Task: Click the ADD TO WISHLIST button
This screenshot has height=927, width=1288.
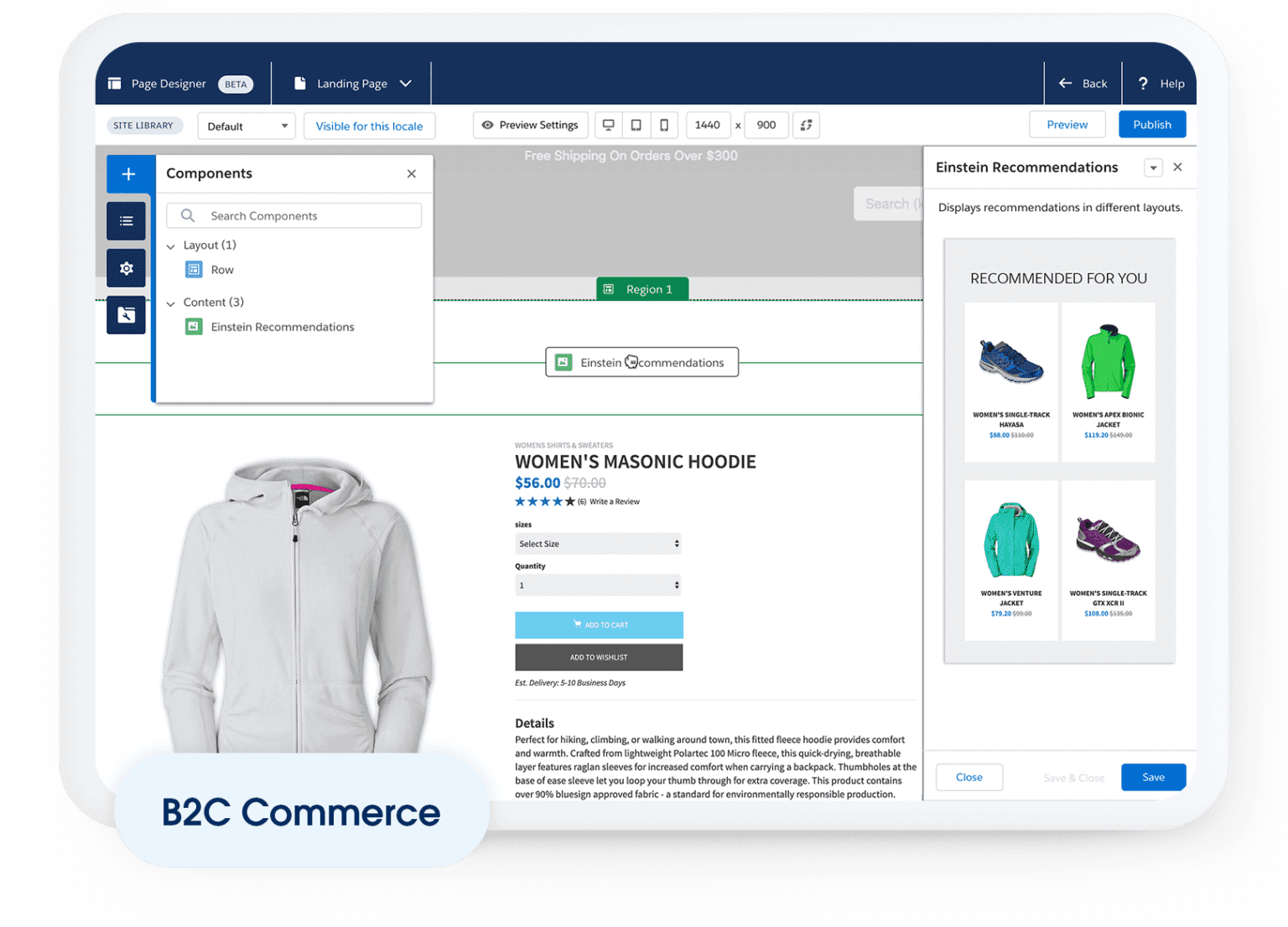Action: [x=599, y=657]
